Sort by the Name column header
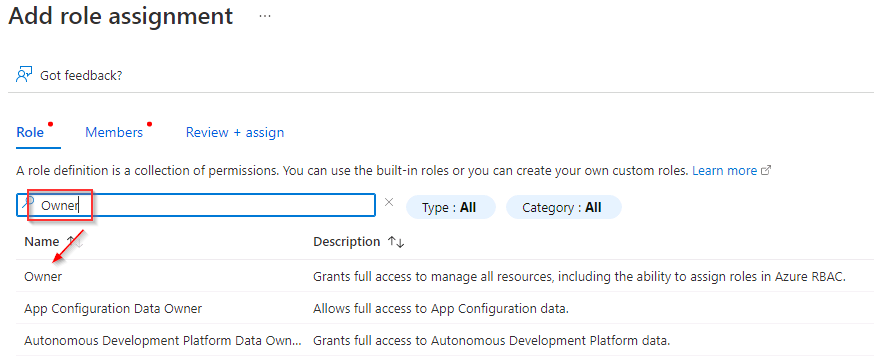The image size is (874, 364). coord(41,242)
